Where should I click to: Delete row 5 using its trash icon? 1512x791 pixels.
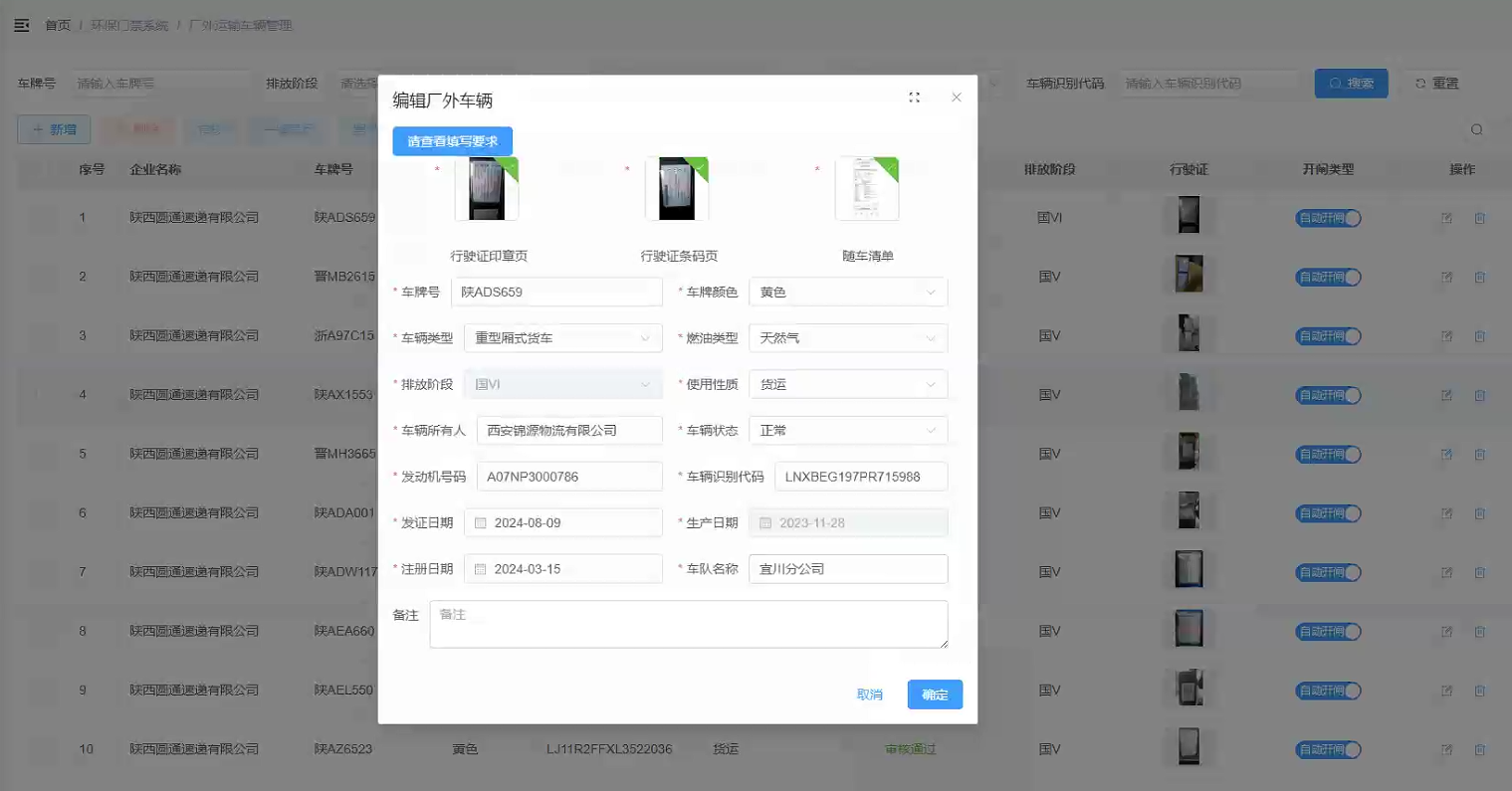tap(1480, 454)
